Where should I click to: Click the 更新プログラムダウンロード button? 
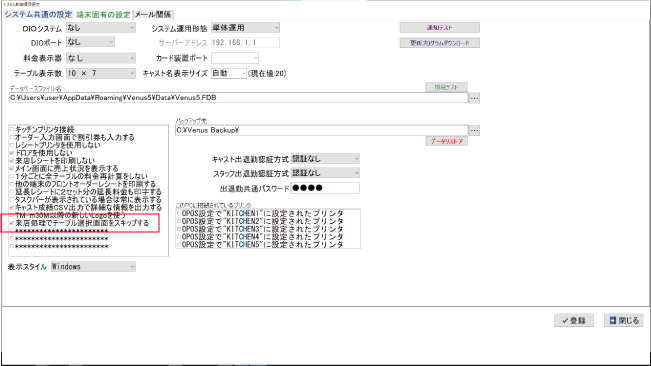click(x=440, y=43)
